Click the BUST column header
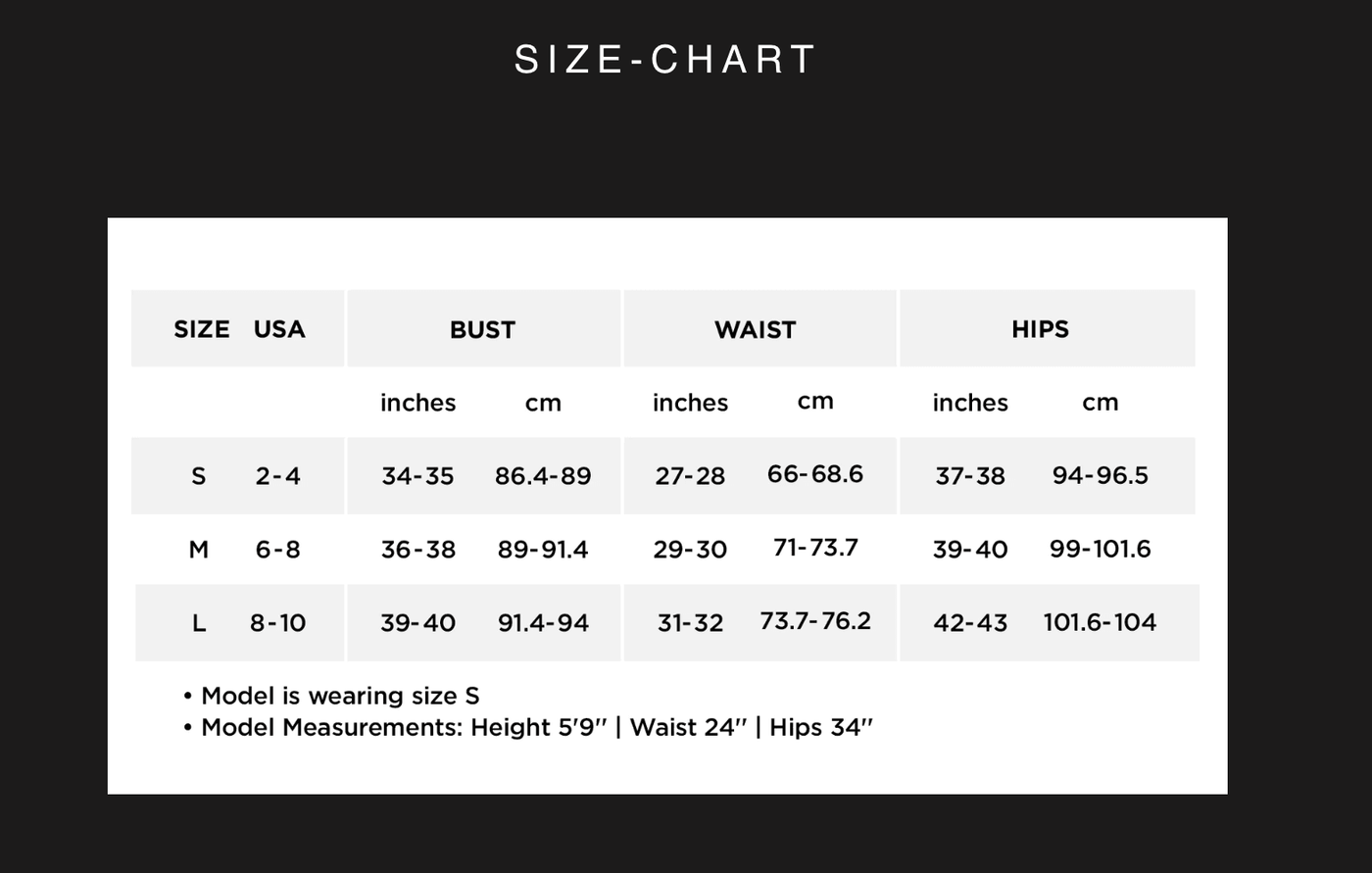The height and width of the screenshot is (873, 1372). (x=482, y=330)
